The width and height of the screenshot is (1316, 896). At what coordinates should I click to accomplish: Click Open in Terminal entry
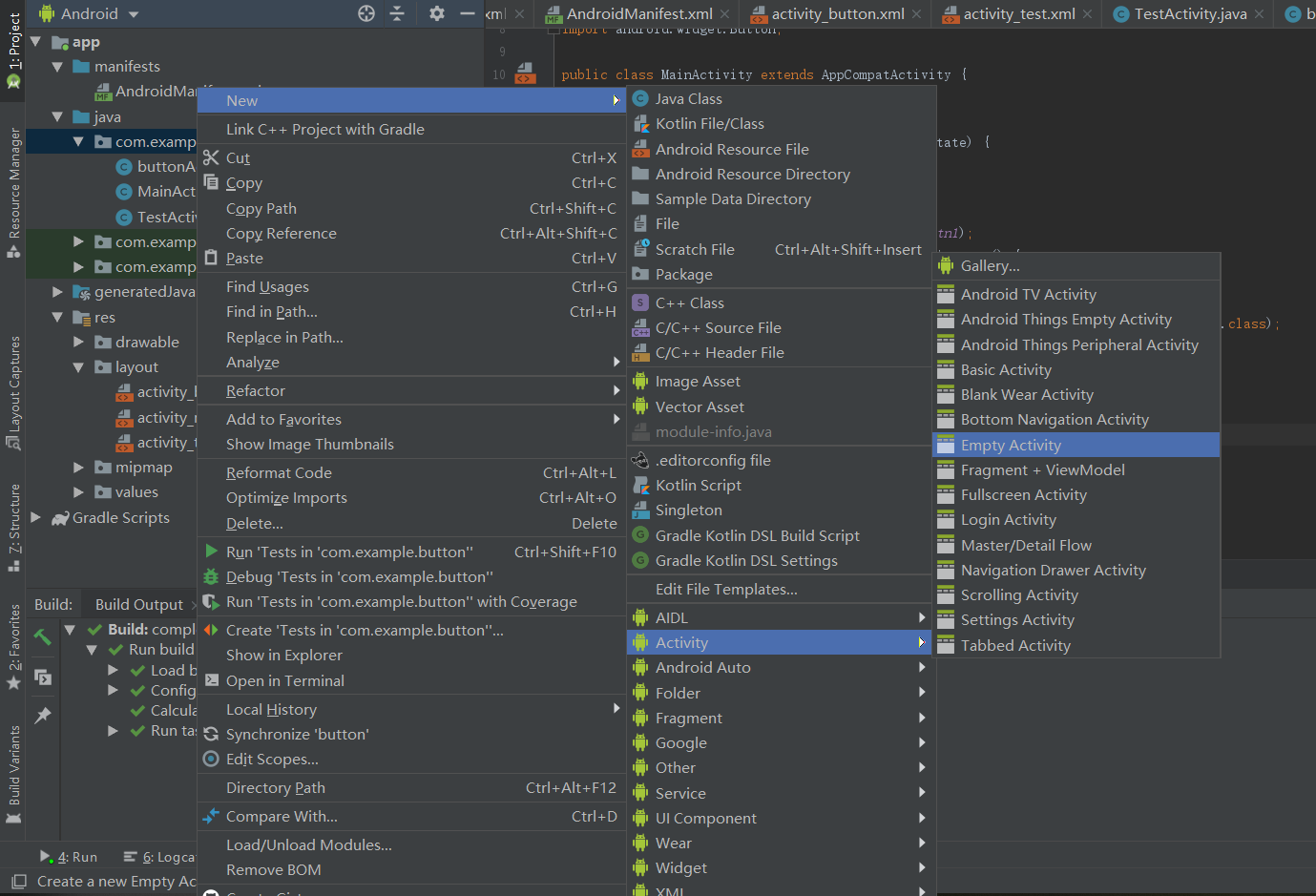coord(411,680)
